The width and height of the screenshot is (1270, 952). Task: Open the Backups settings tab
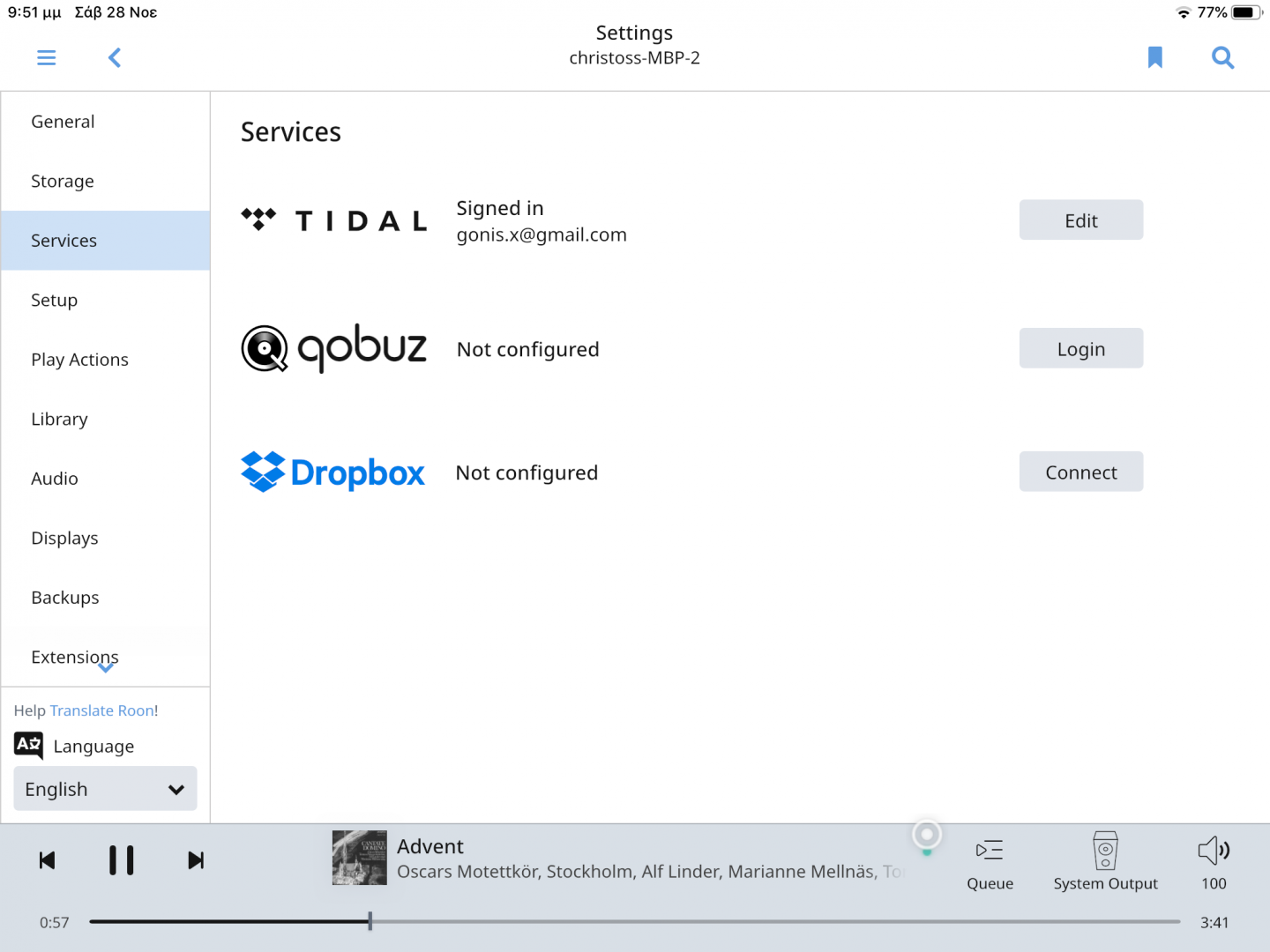point(106,598)
